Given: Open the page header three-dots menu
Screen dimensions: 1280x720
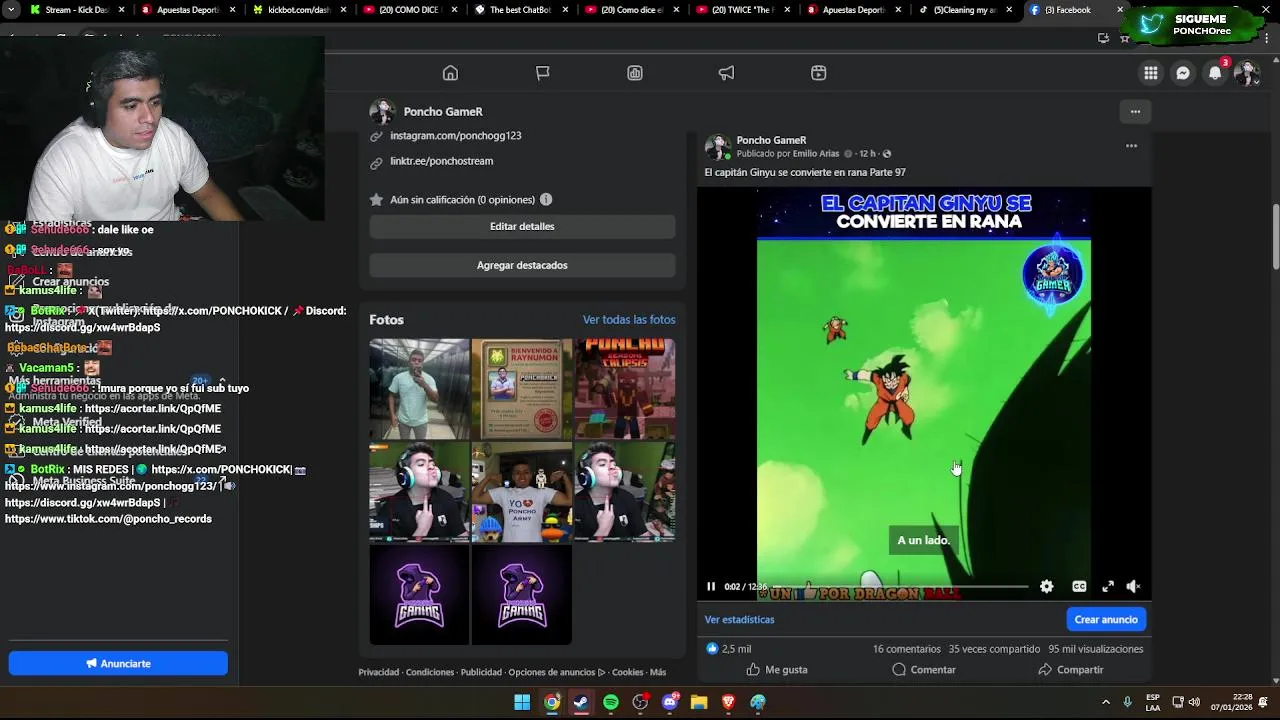Looking at the screenshot, I should (1135, 112).
